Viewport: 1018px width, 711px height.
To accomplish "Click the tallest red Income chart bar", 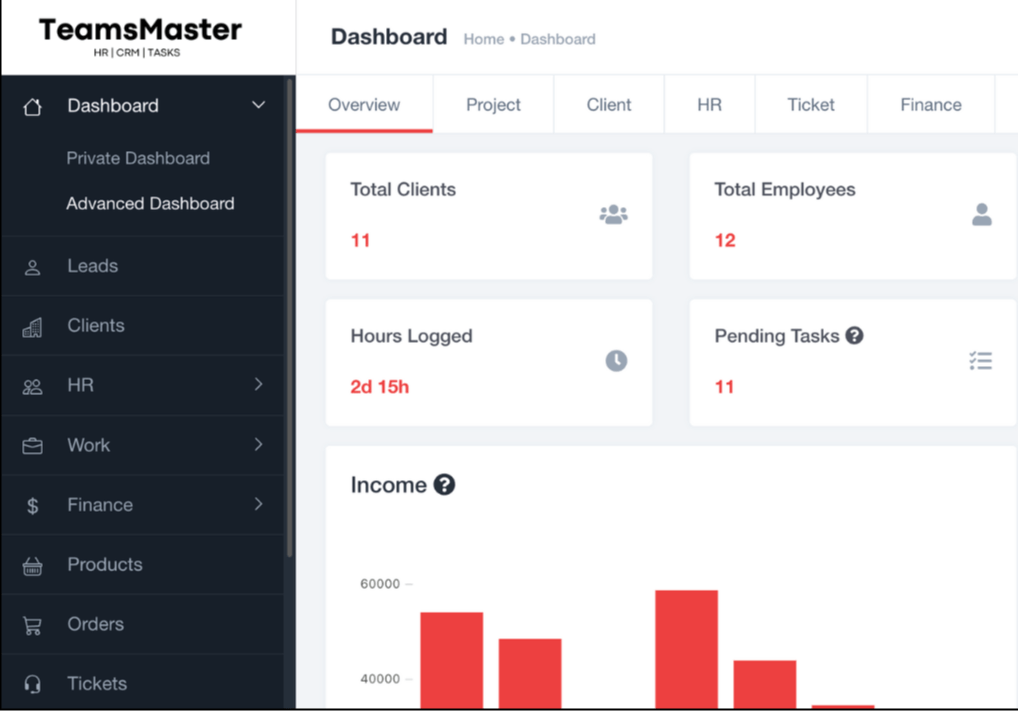I will pos(686,648).
